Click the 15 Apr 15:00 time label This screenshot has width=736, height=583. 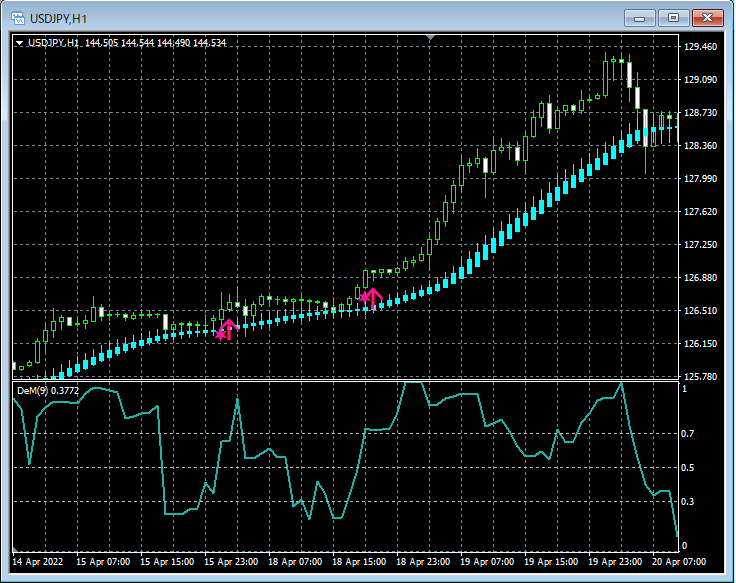point(167,561)
